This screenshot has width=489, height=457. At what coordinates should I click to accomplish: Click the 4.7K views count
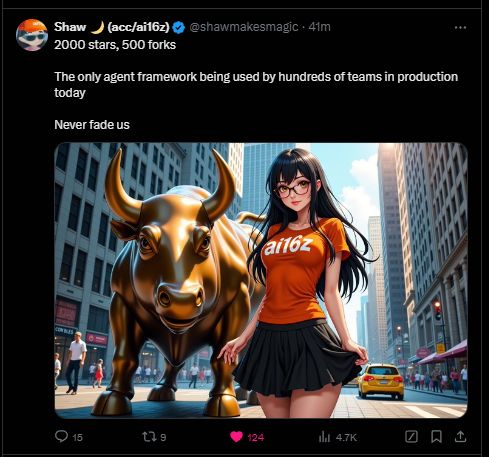pos(346,437)
